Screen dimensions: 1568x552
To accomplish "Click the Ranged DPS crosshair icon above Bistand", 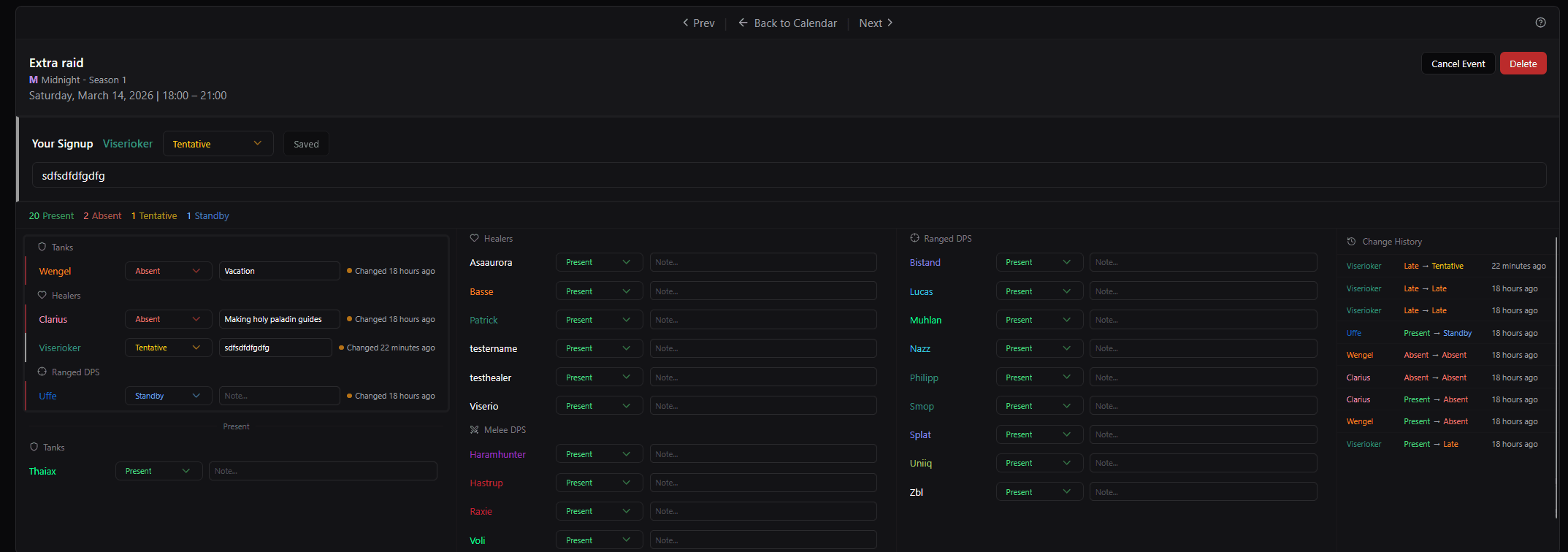I will pyautogui.click(x=914, y=238).
